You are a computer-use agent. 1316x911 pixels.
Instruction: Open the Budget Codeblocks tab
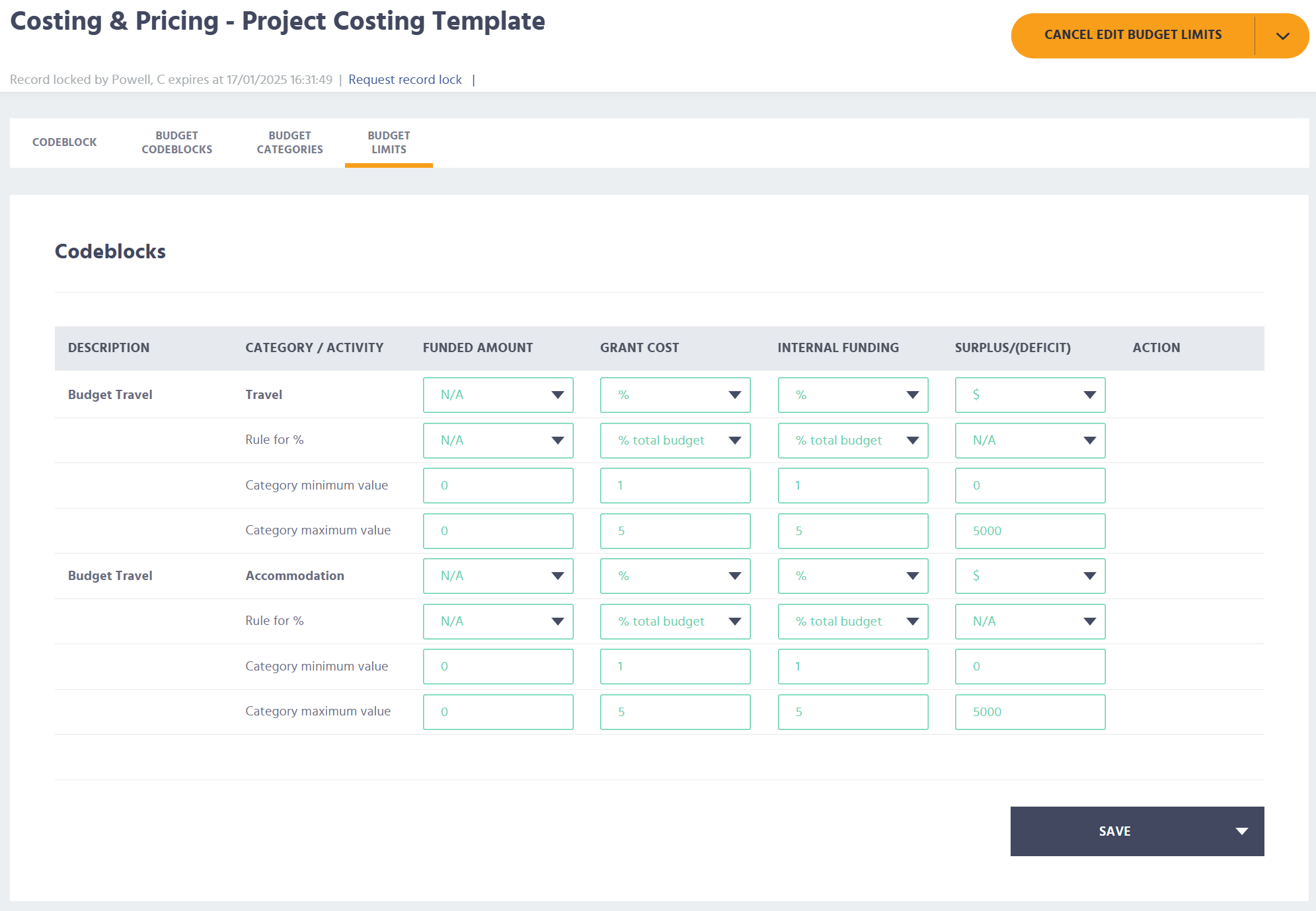pos(177,143)
